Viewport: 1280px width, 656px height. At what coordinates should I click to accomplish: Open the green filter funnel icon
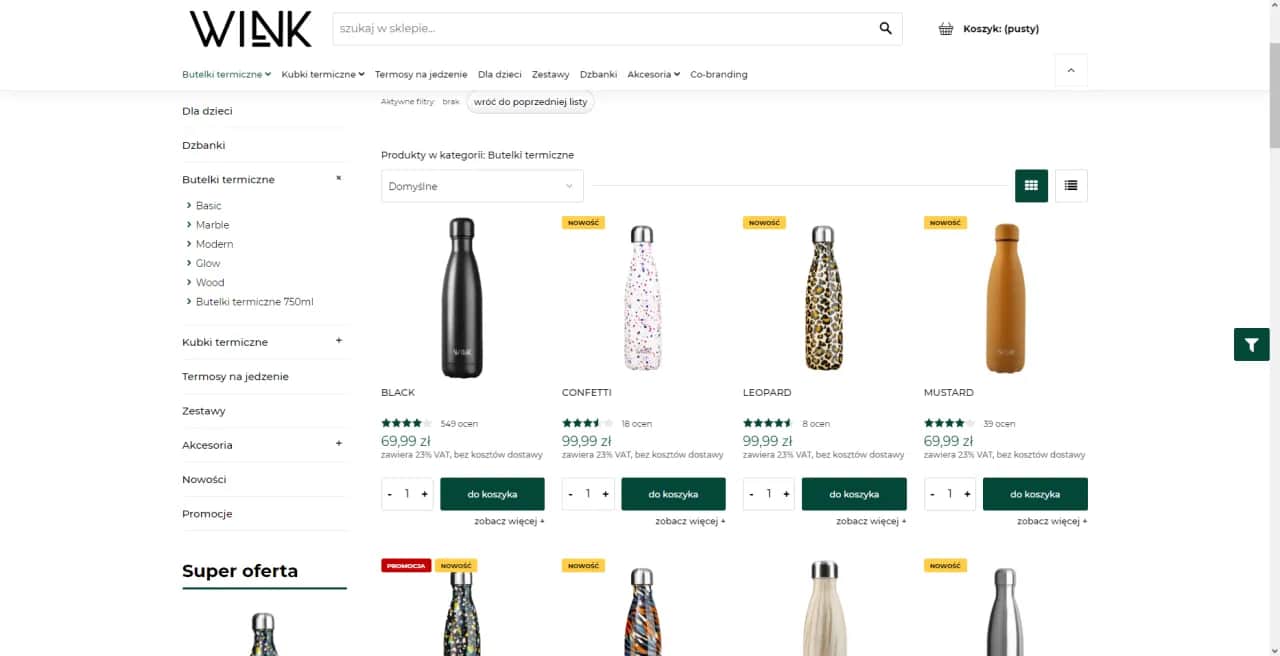(x=1251, y=344)
